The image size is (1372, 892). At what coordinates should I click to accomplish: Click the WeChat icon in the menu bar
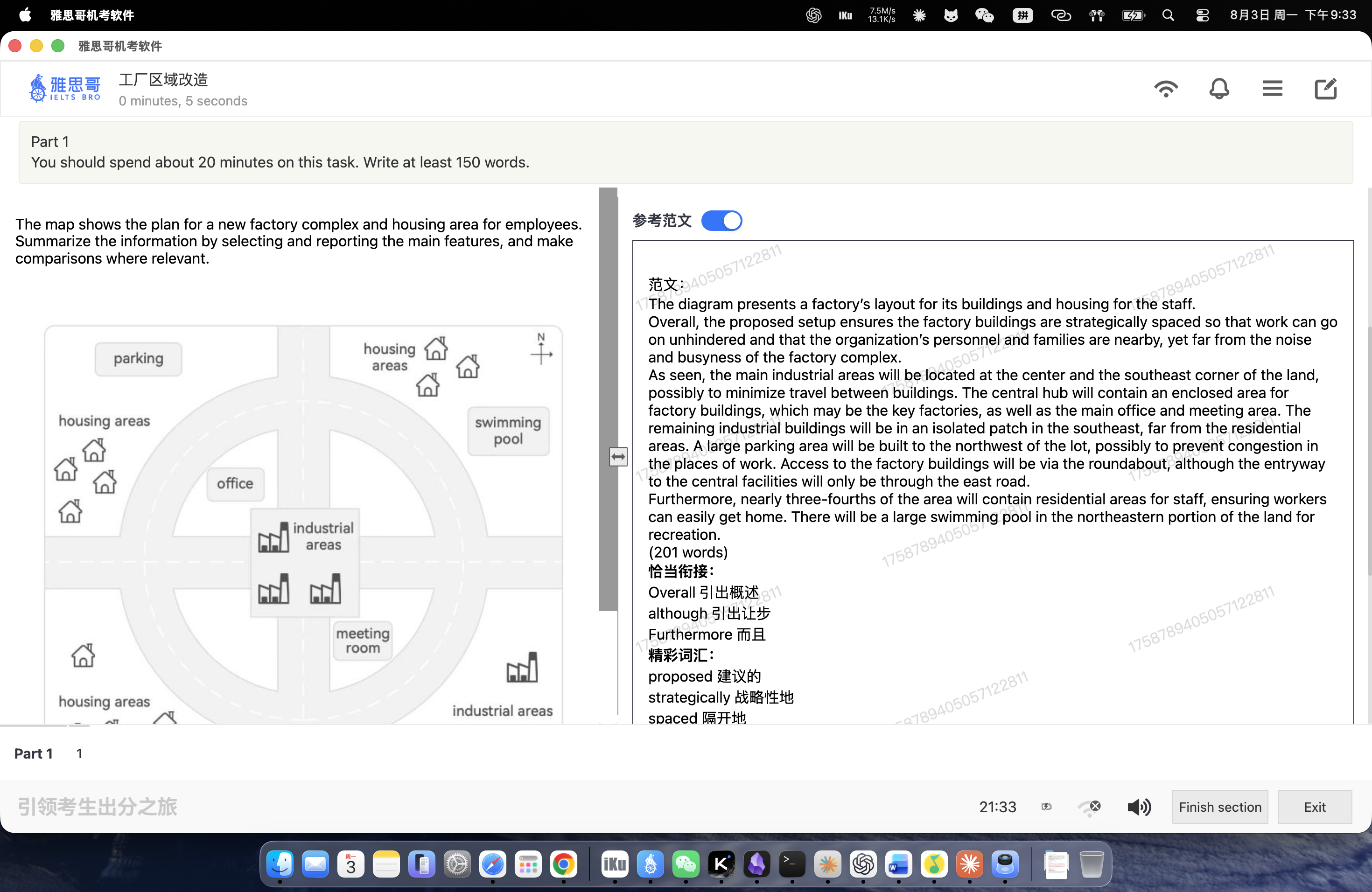point(984,15)
